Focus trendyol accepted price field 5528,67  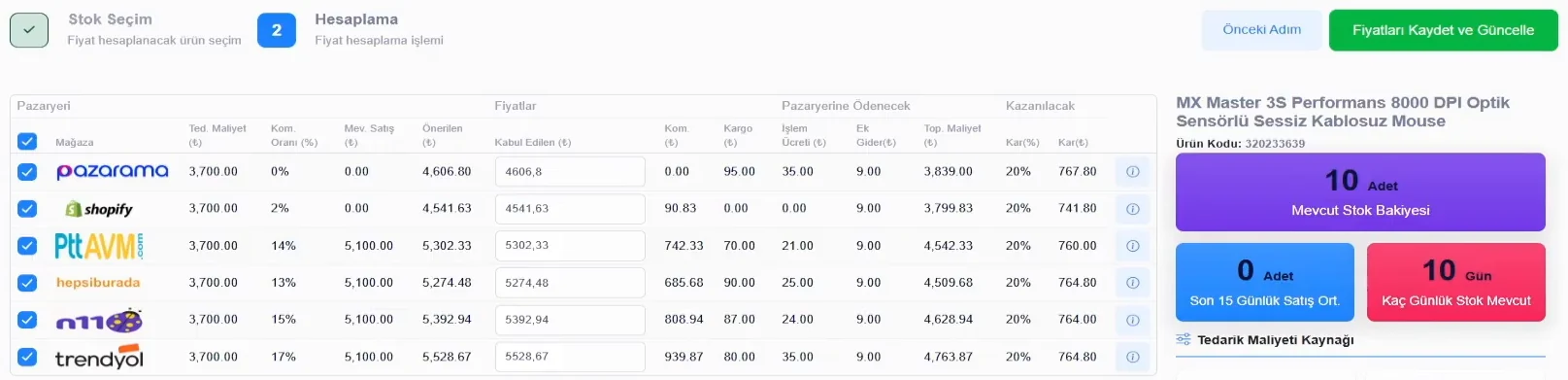pyautogui.click(x=570, y=357)
